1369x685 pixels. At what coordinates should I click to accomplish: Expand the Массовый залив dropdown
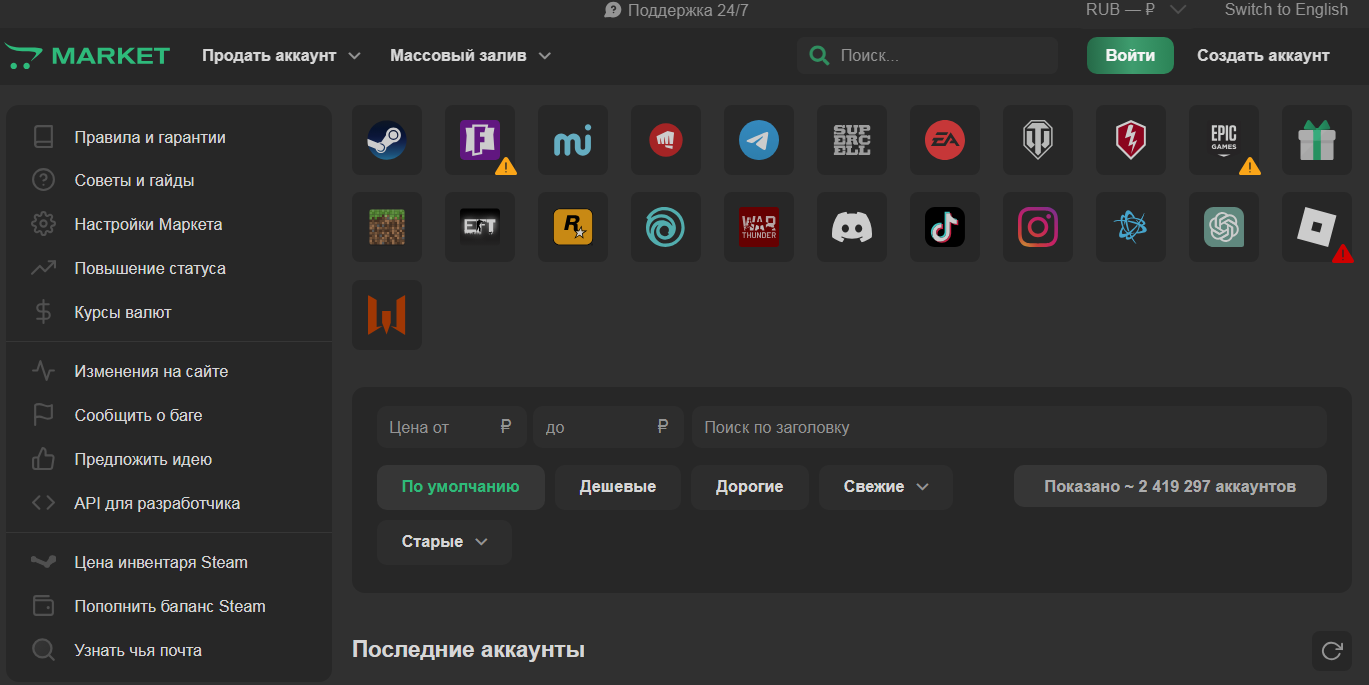(470, 56)
